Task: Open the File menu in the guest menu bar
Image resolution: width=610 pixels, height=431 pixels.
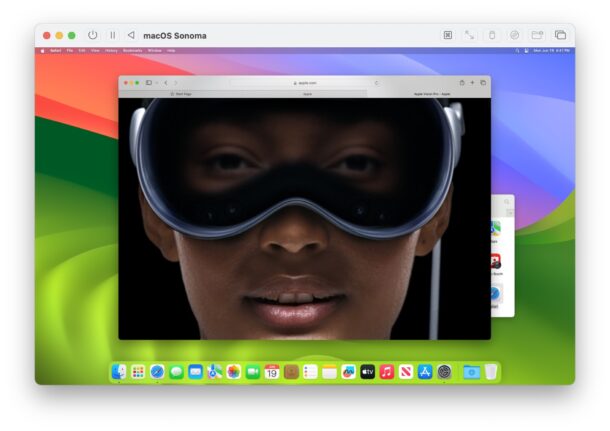Action: coord(70,50)
